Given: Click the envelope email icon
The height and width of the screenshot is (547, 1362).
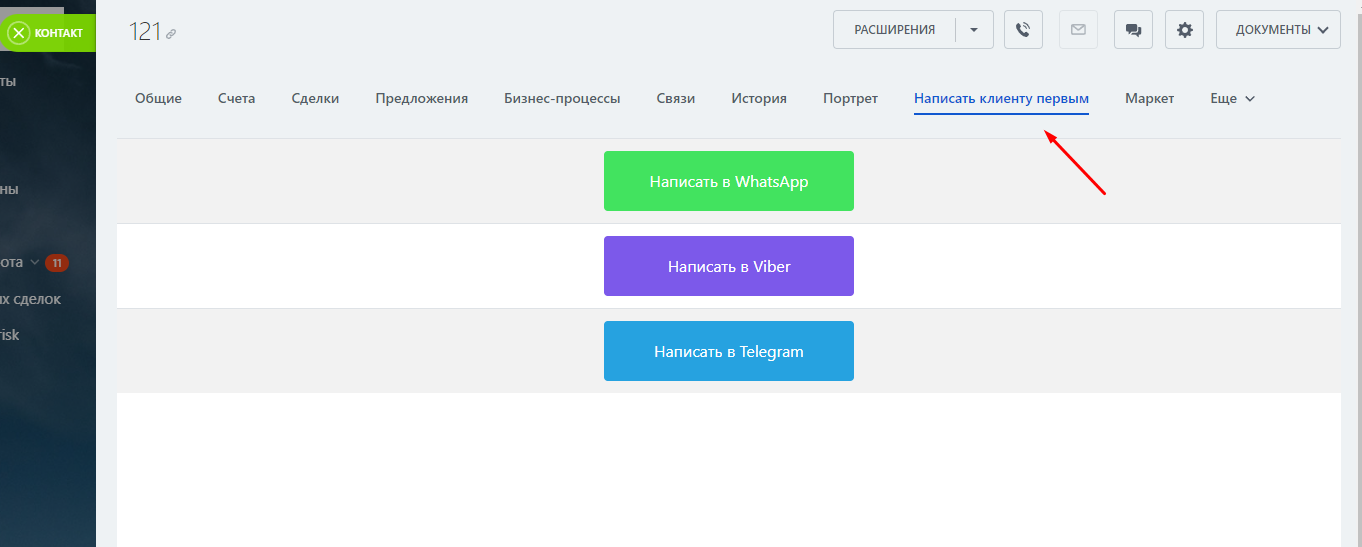Looking at the screenshot, I should coord(1078,30).
